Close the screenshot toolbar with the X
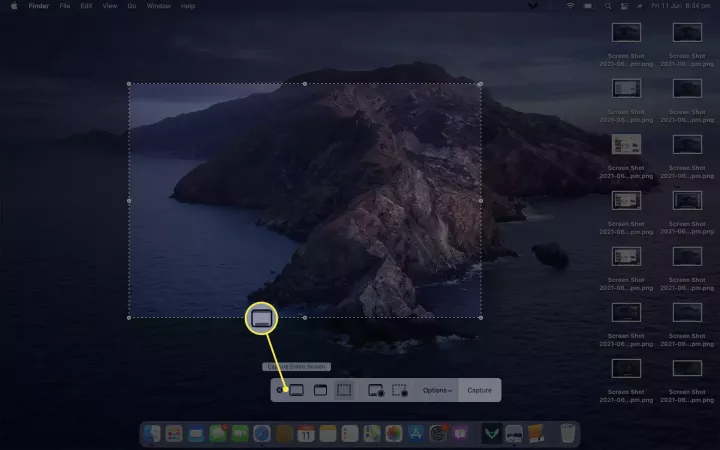The width and height of the screenshot is (720, 450). 279,390
